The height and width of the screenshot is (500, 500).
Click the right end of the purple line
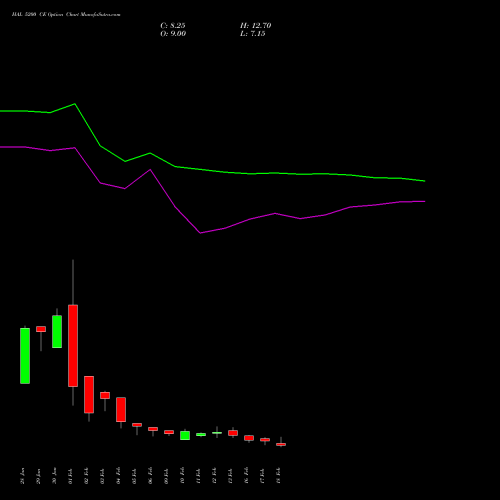pos(425,201)
